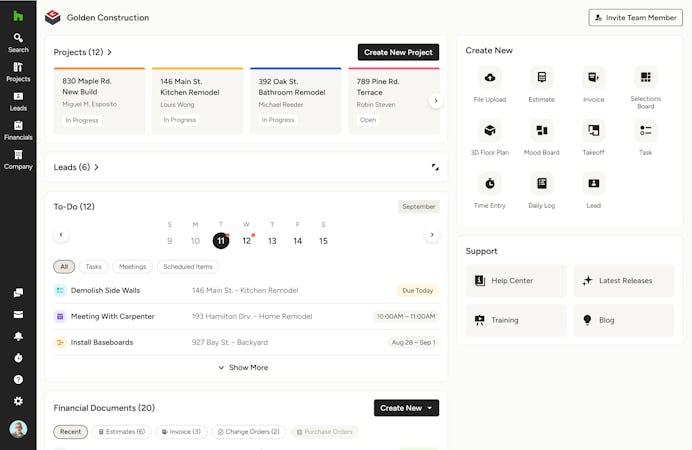The height and width of the screenshot is (450, 692).
Task: Open the Training support link
Action: 515,320
